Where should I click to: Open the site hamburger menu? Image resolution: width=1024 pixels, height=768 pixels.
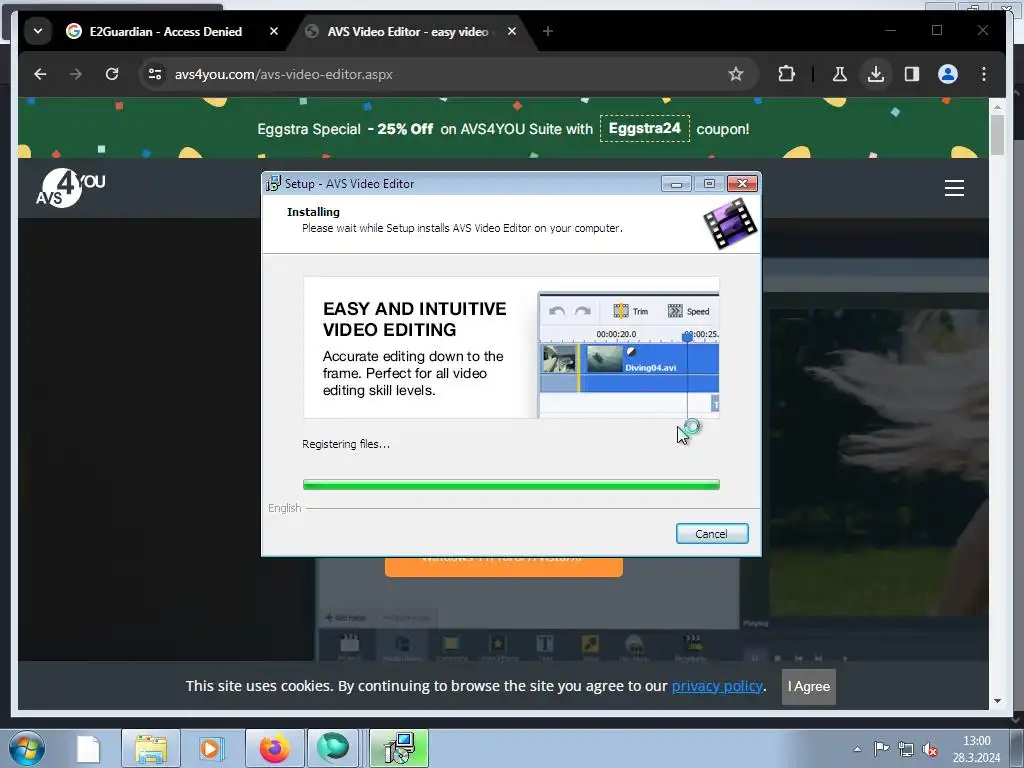[x=954, y=188]
